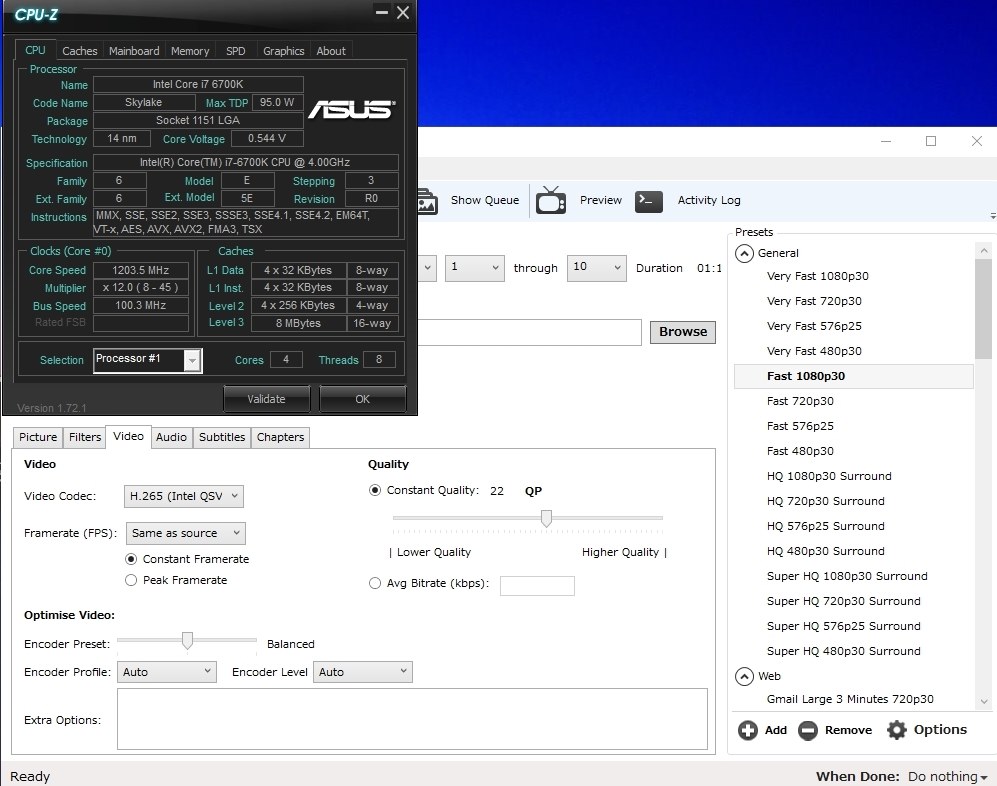Image resolution: width=997 pixels, height=786 pixels.
Task: Open the Video Codec dropdown
Action: click(x=184, y=496)
